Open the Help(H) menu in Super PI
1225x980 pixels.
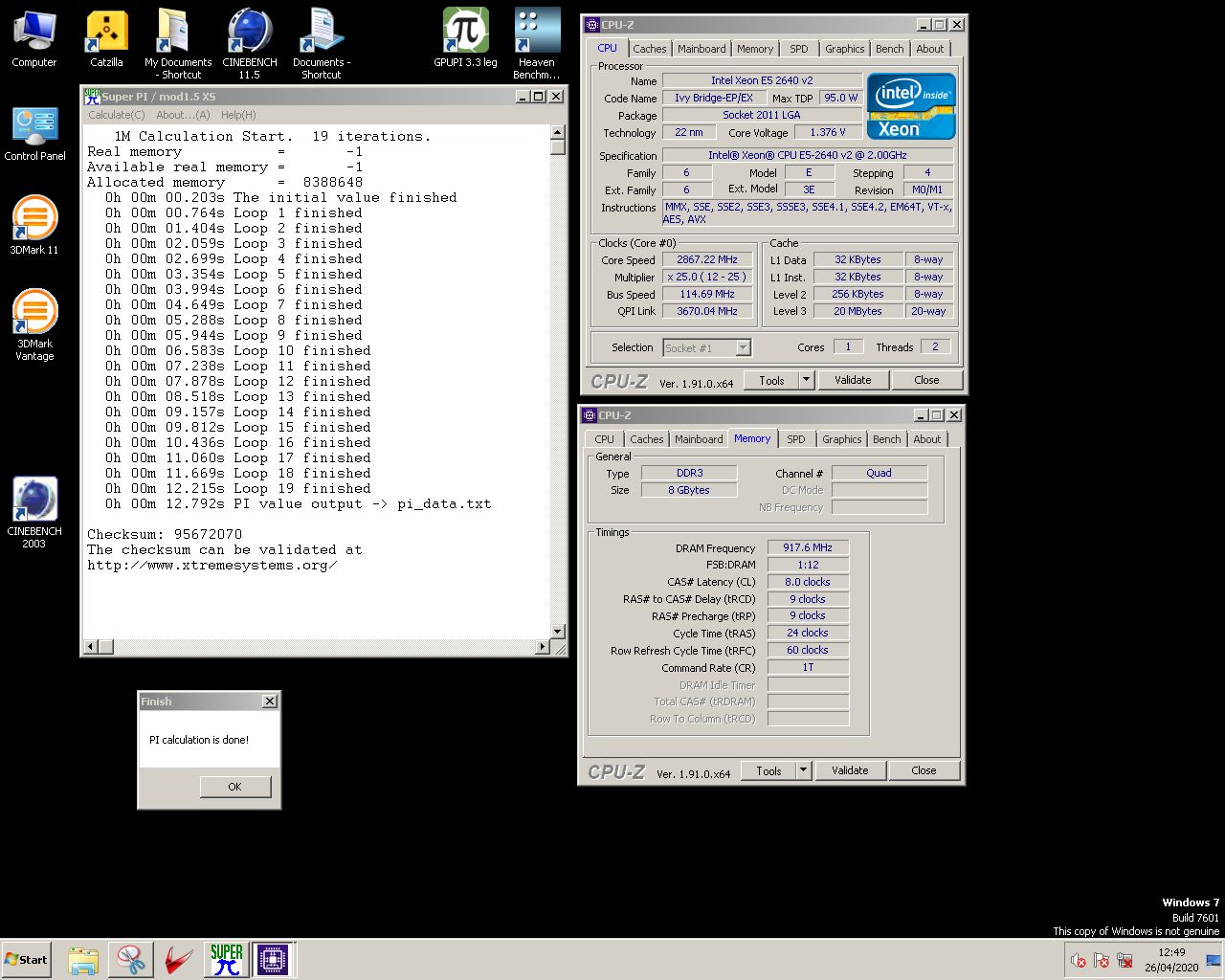click(238, 115)
